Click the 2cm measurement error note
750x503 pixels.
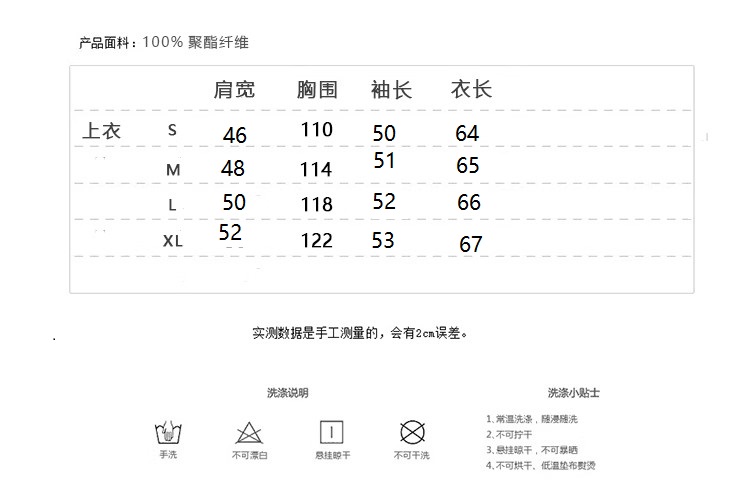[x=360, y=333]
